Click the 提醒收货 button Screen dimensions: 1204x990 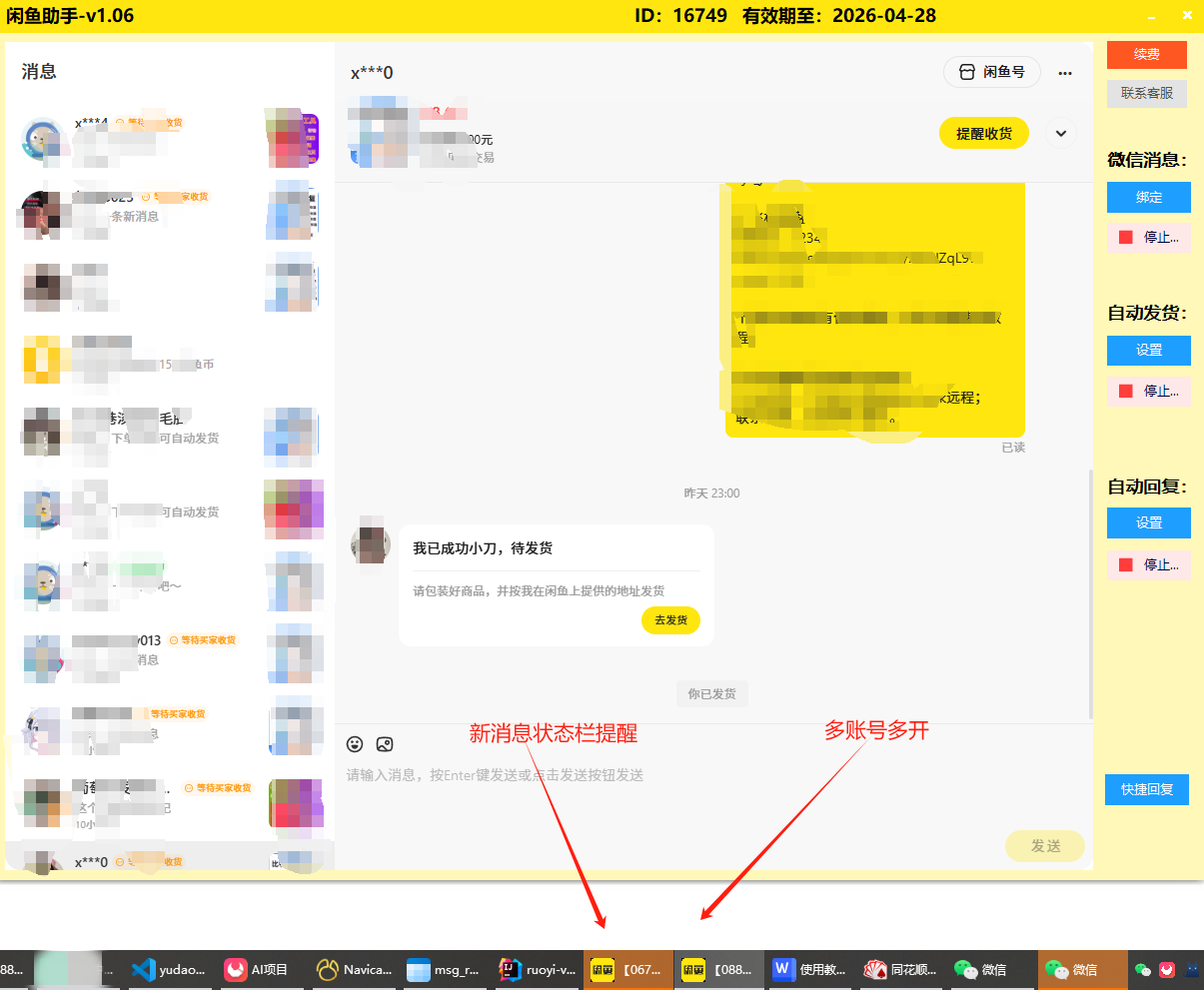click(x=984, y=133)
